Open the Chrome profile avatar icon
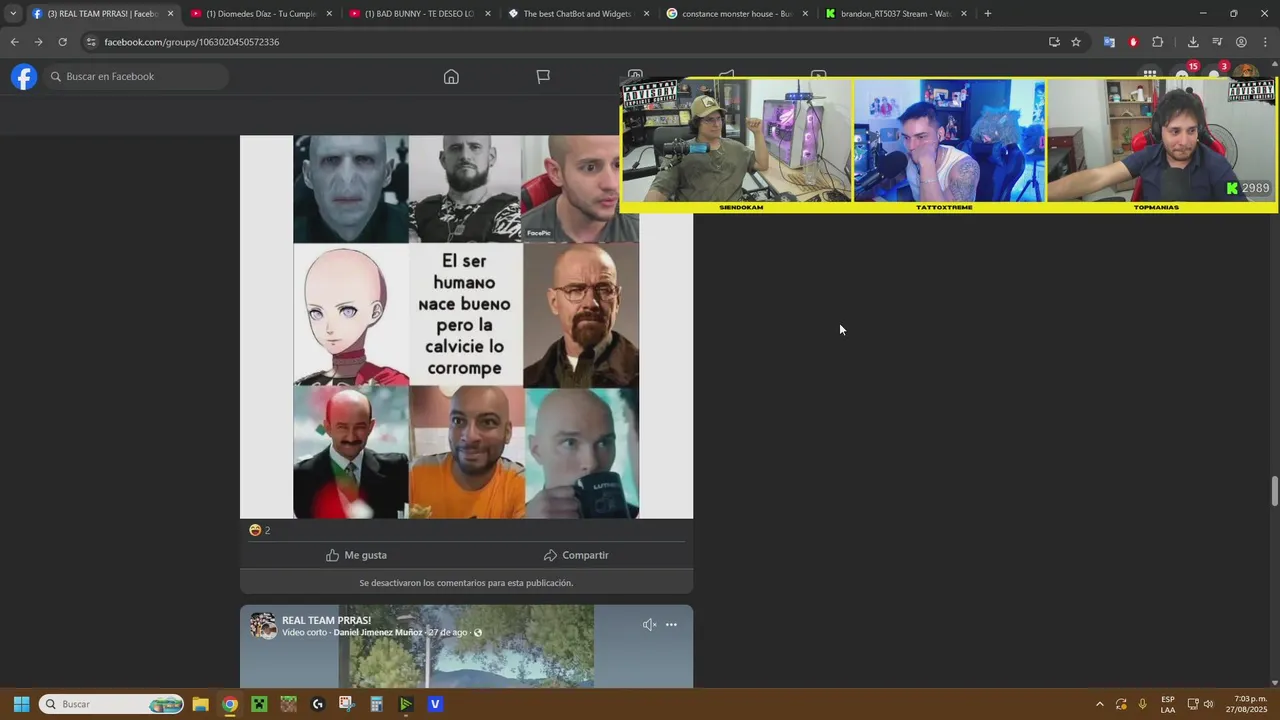The width and height of the screenshot is (1280, 720). (x=1241, y=42)
